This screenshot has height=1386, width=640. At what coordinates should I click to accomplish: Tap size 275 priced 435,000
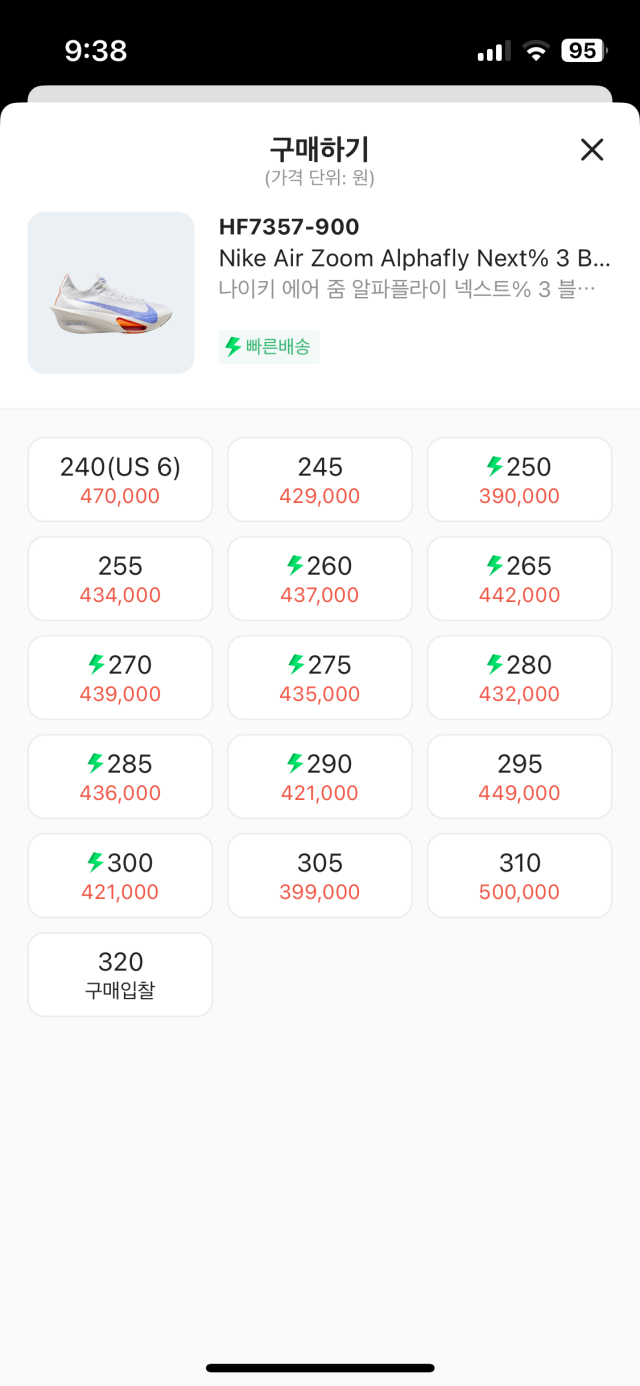pyautogui.click(x=320, y=678)
